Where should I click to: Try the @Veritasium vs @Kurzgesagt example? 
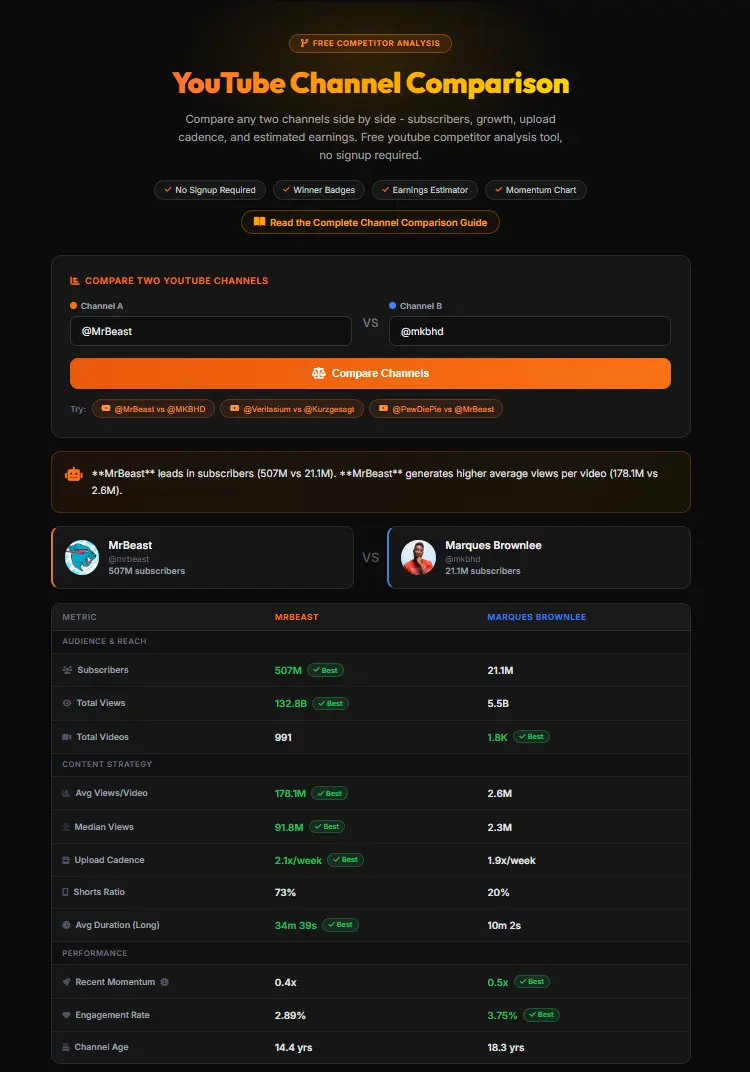pyautogui.click(x=292, y=409)
